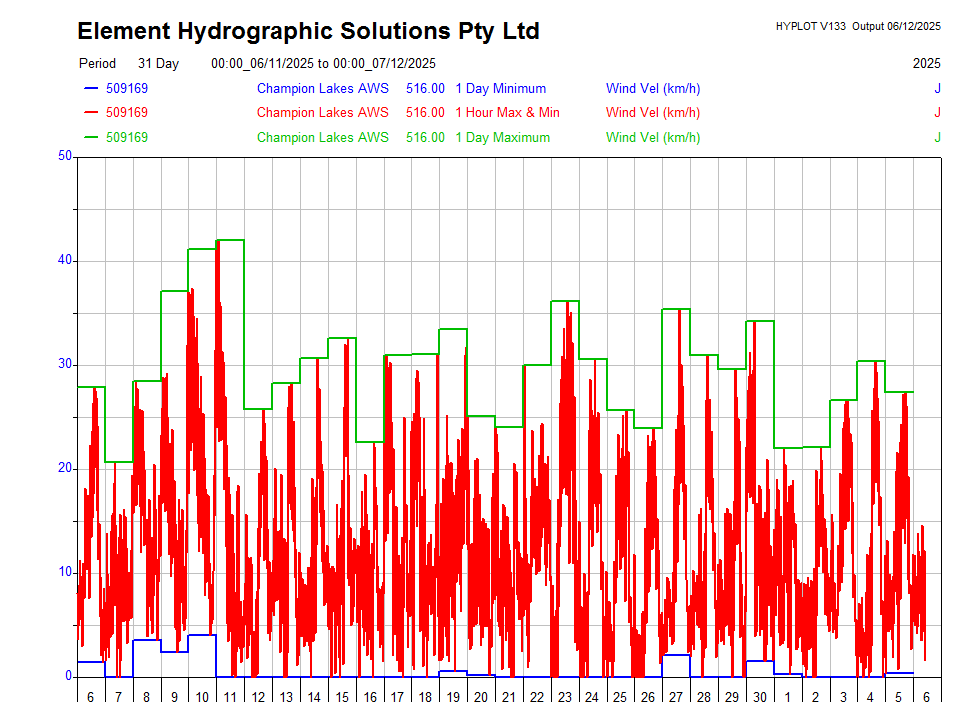Image resolution: width=968 pixels, height=726 pixels.
Task: Click the Output 06/12/2025 date text
Action: [896, 26]
